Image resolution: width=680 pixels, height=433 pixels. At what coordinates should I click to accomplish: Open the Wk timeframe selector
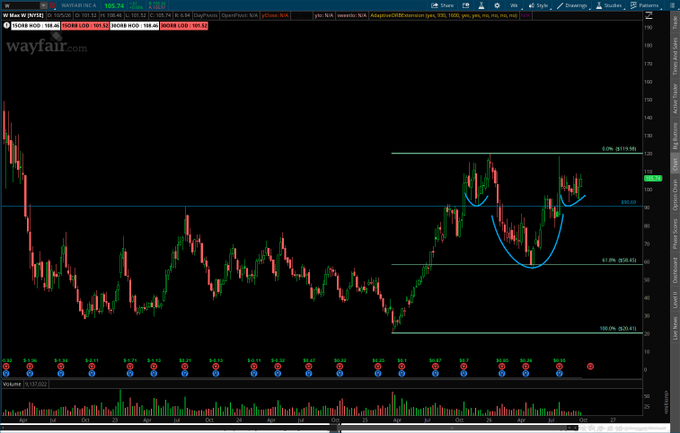(514, 6)
